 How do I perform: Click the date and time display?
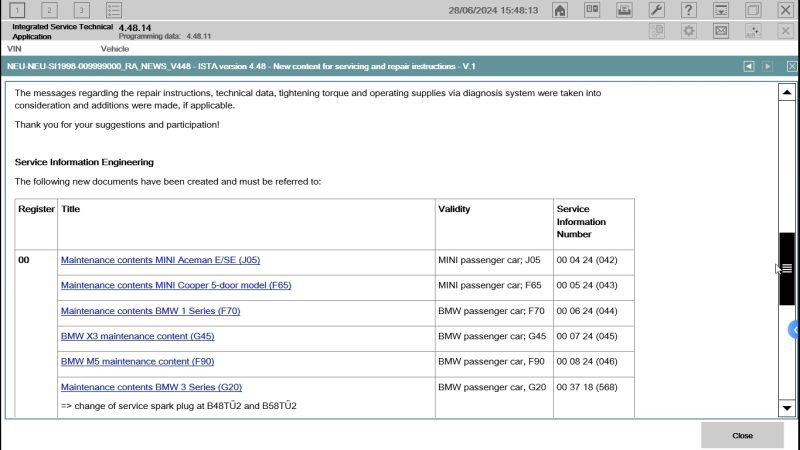pyautogui.click(x=493, y=10)
